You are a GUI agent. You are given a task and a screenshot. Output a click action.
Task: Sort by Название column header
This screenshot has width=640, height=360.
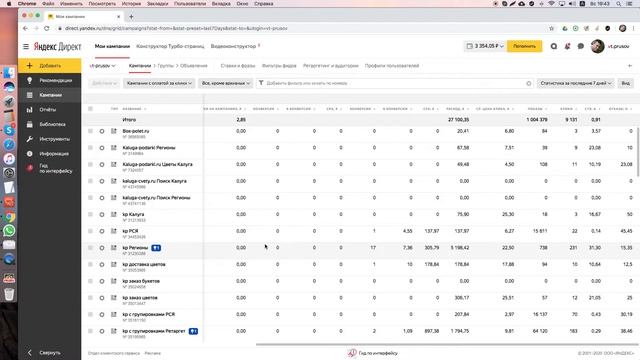[x=134, y=109]
